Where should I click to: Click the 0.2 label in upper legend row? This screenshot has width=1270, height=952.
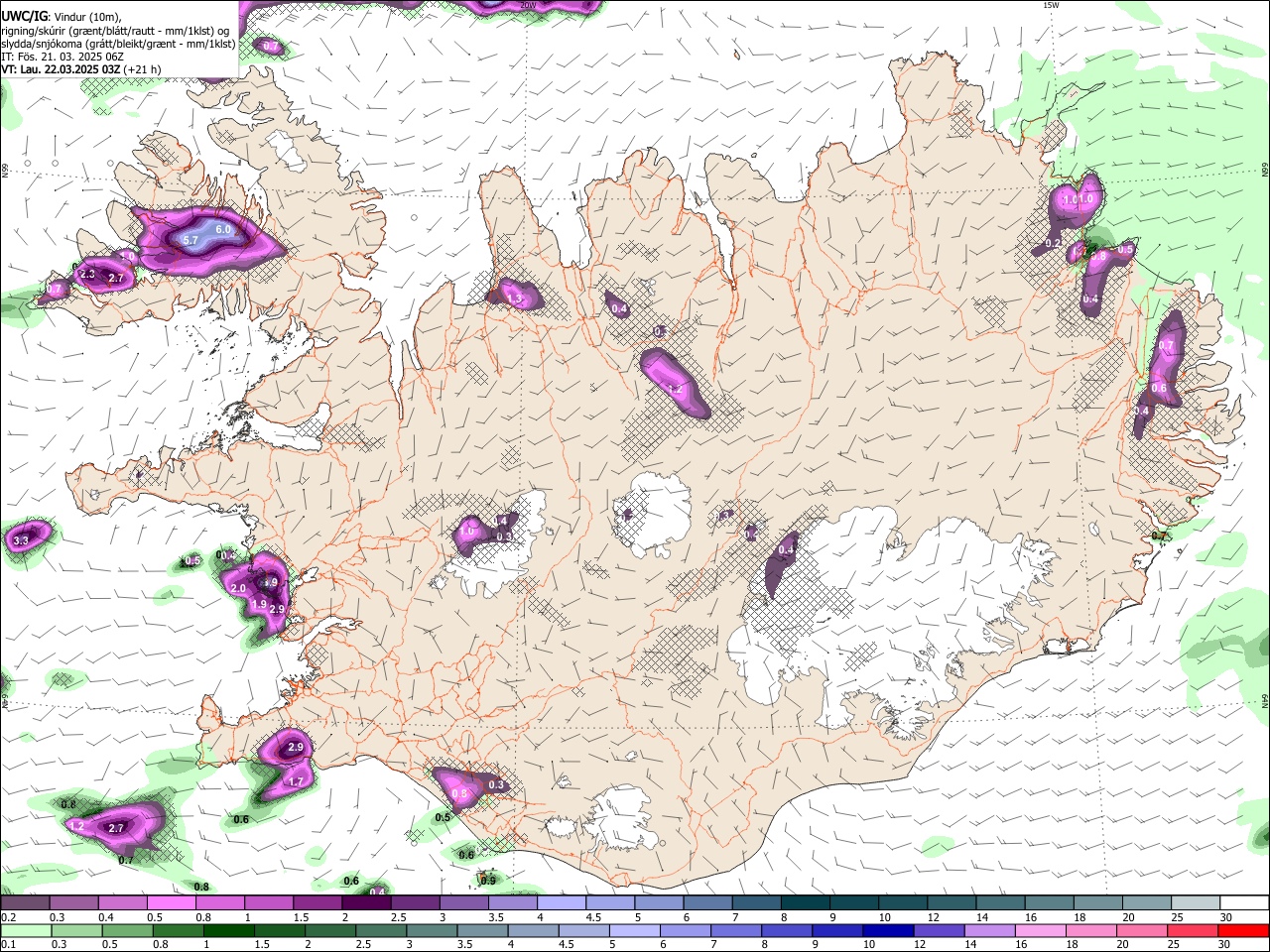pos(9,917)
